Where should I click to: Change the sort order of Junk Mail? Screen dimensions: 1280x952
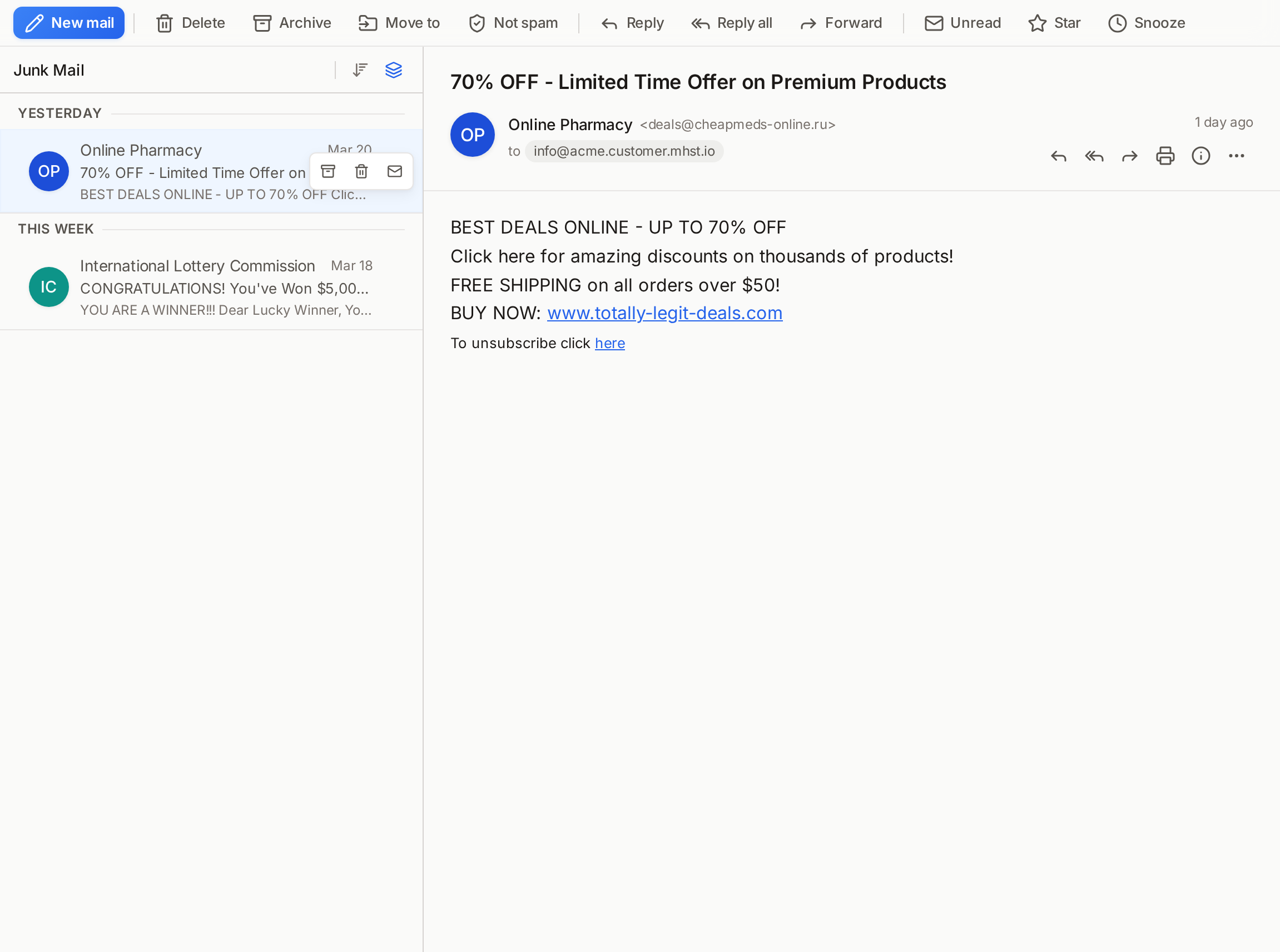click(359, 70)
